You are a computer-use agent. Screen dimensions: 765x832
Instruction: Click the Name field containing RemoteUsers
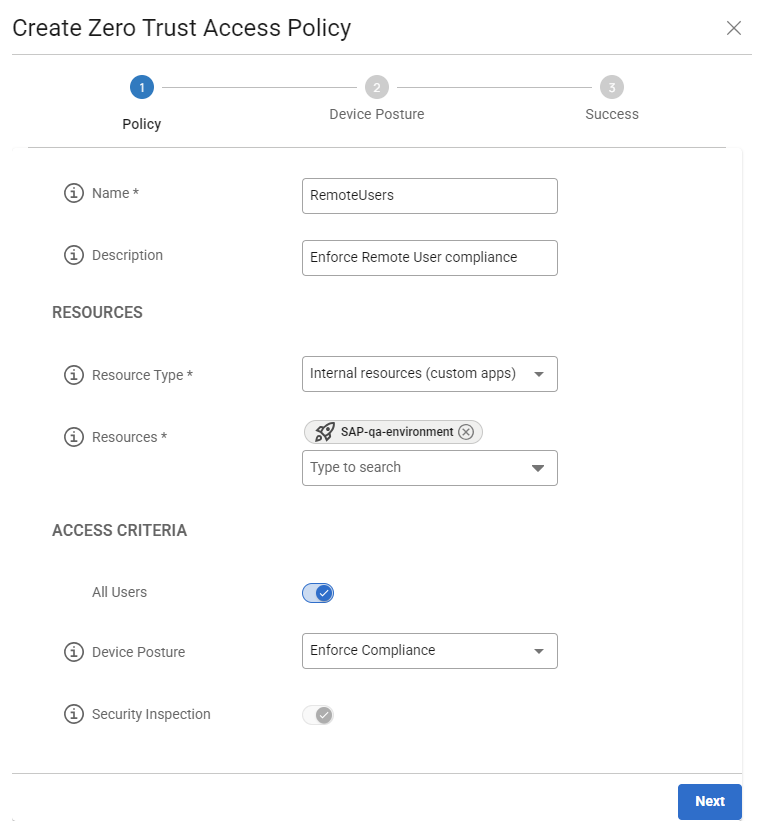[x=429, y=196]
